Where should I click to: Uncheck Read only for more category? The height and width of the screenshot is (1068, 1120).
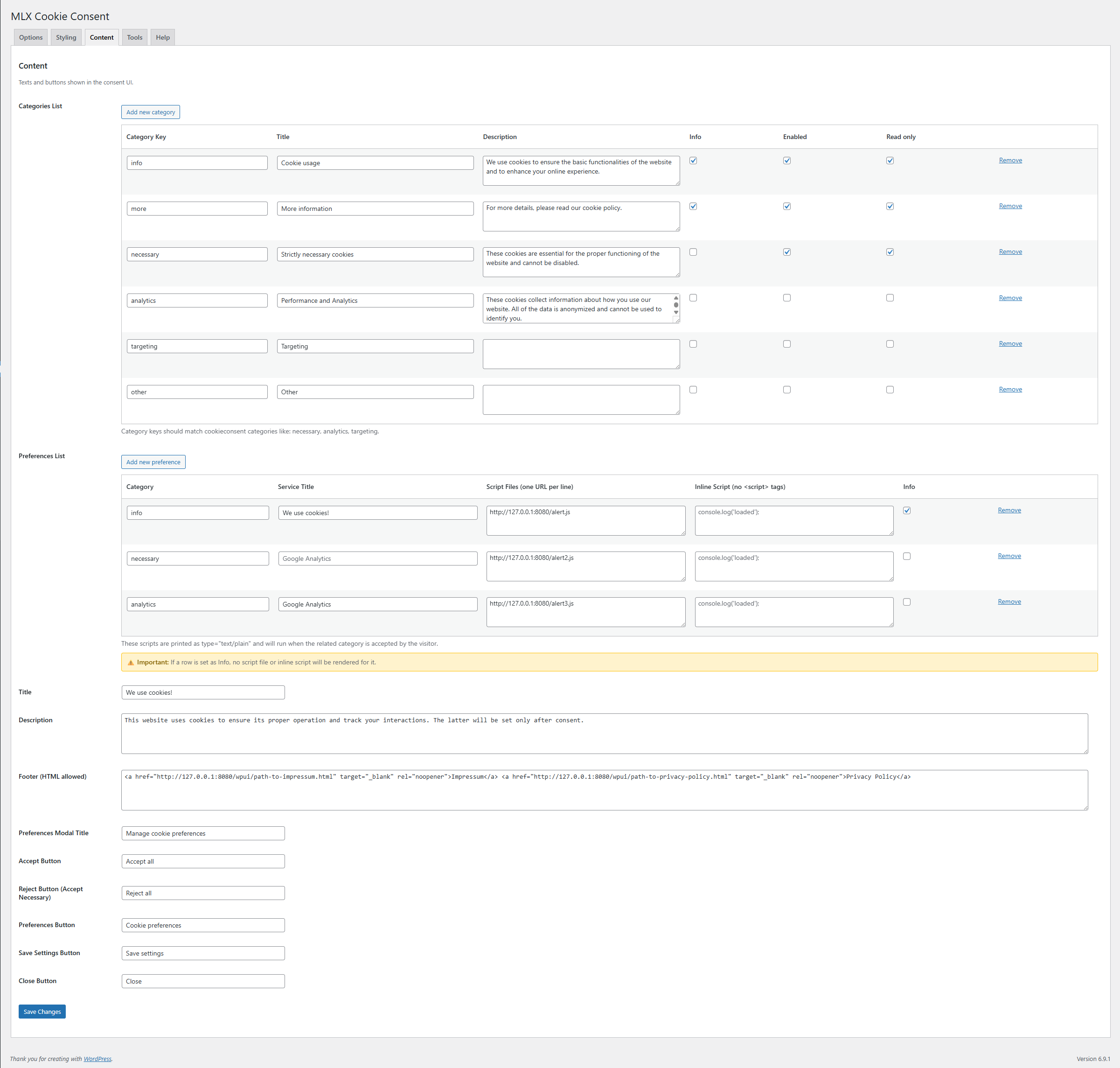(890, 206)
